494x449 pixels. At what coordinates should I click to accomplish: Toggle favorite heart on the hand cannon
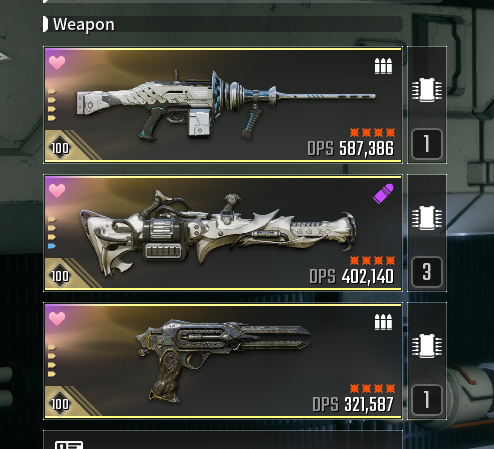pyautogui.click(x=57, y=318)
